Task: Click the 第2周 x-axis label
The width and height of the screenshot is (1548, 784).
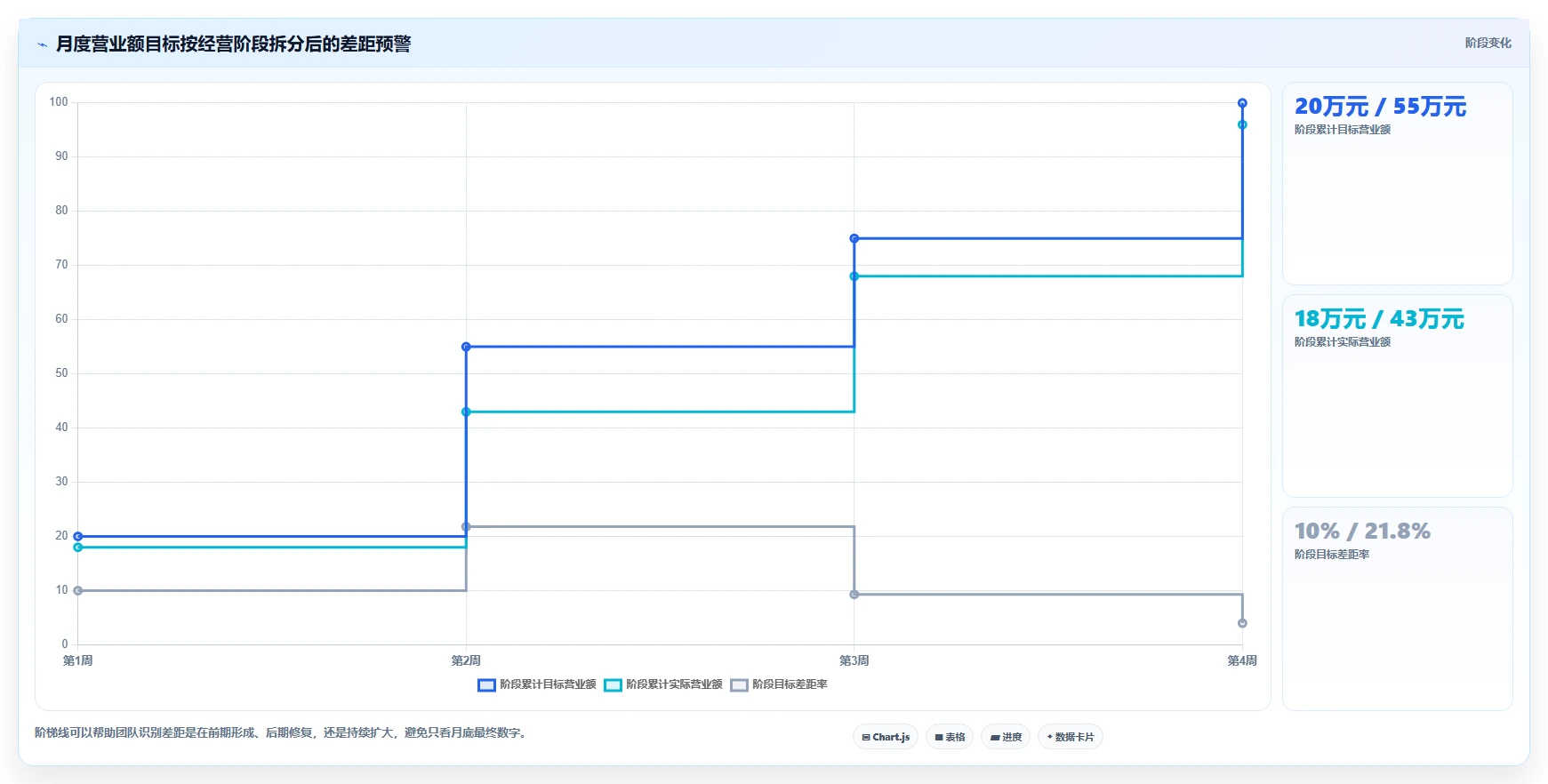Action: (466, 660)
